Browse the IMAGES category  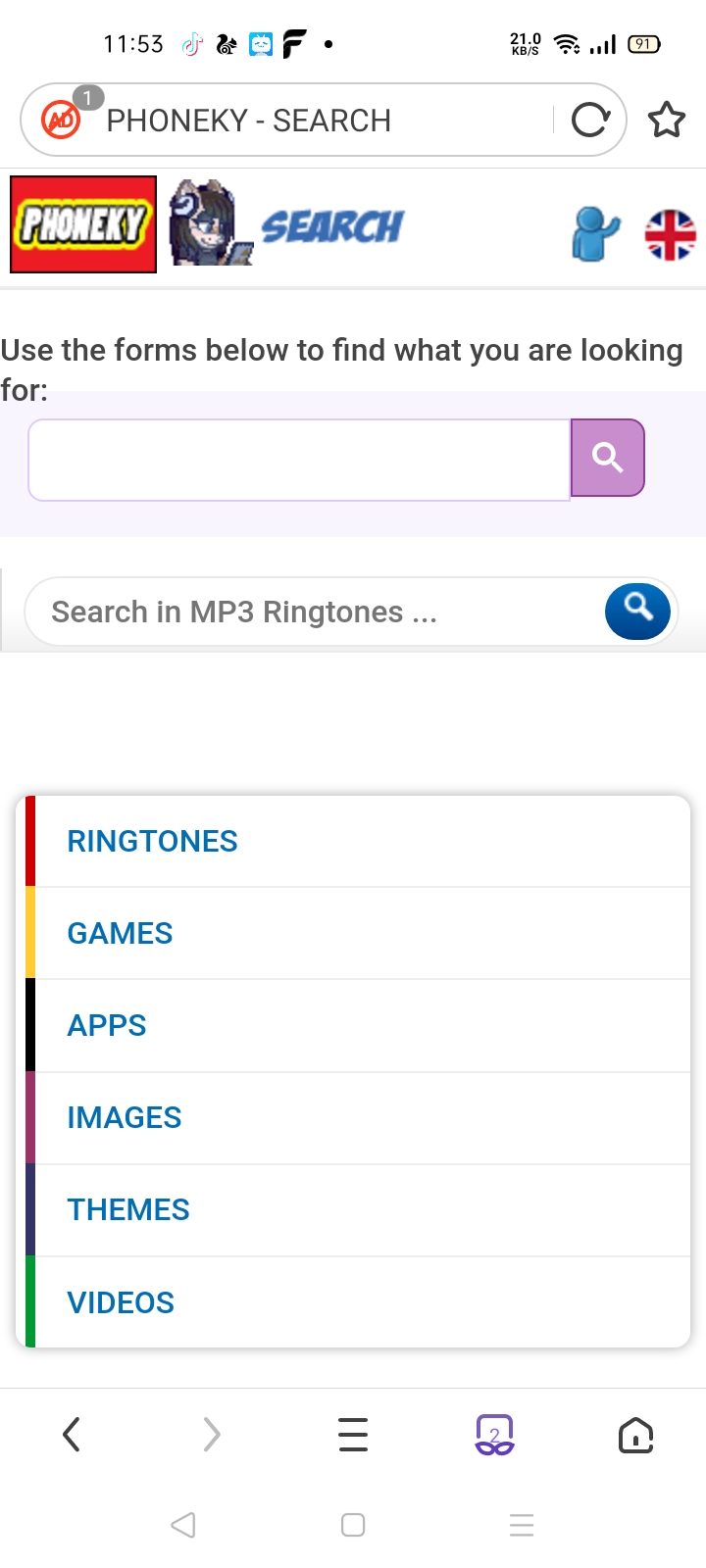coord(125,1117)
